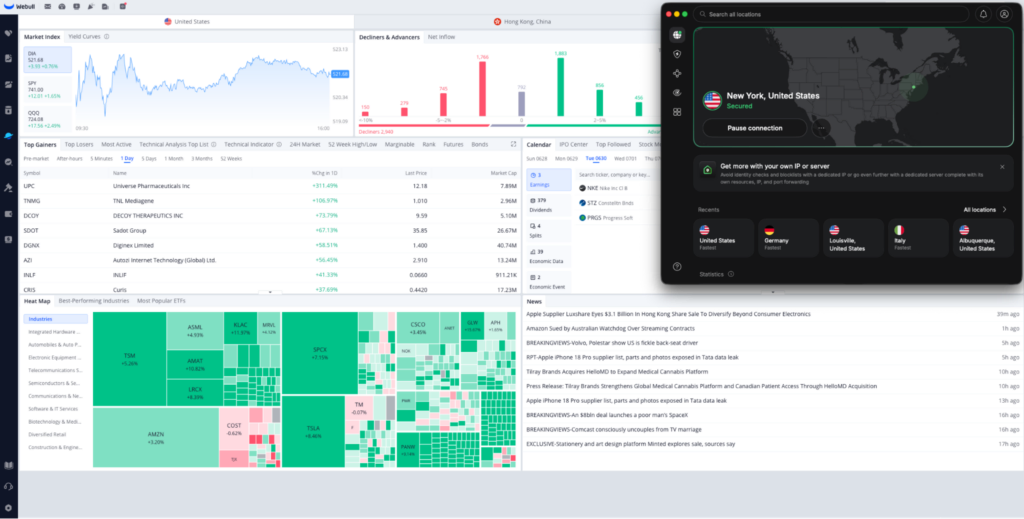The width and height of the screenshot is (1024, 519).
Task: Click the collapse arrow below the gainers table
Action: click(270, 292)
